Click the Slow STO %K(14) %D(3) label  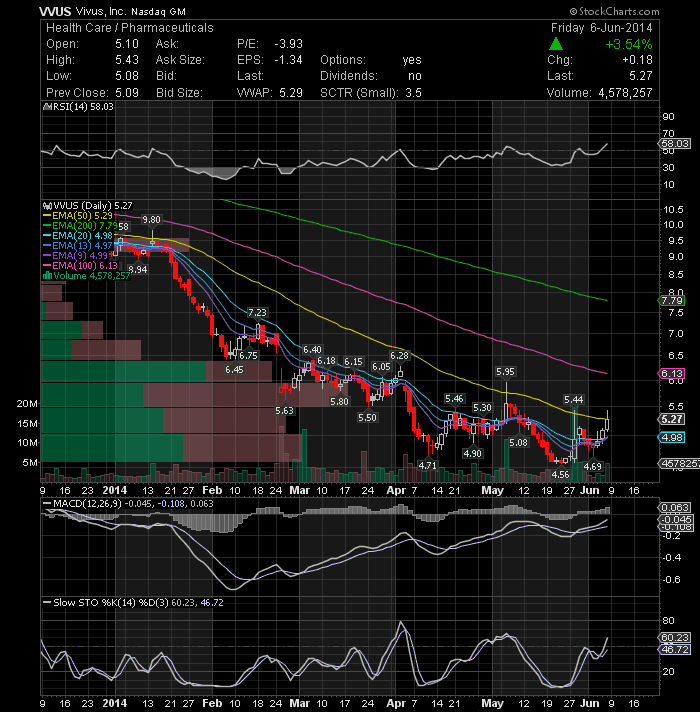point(133,603)
